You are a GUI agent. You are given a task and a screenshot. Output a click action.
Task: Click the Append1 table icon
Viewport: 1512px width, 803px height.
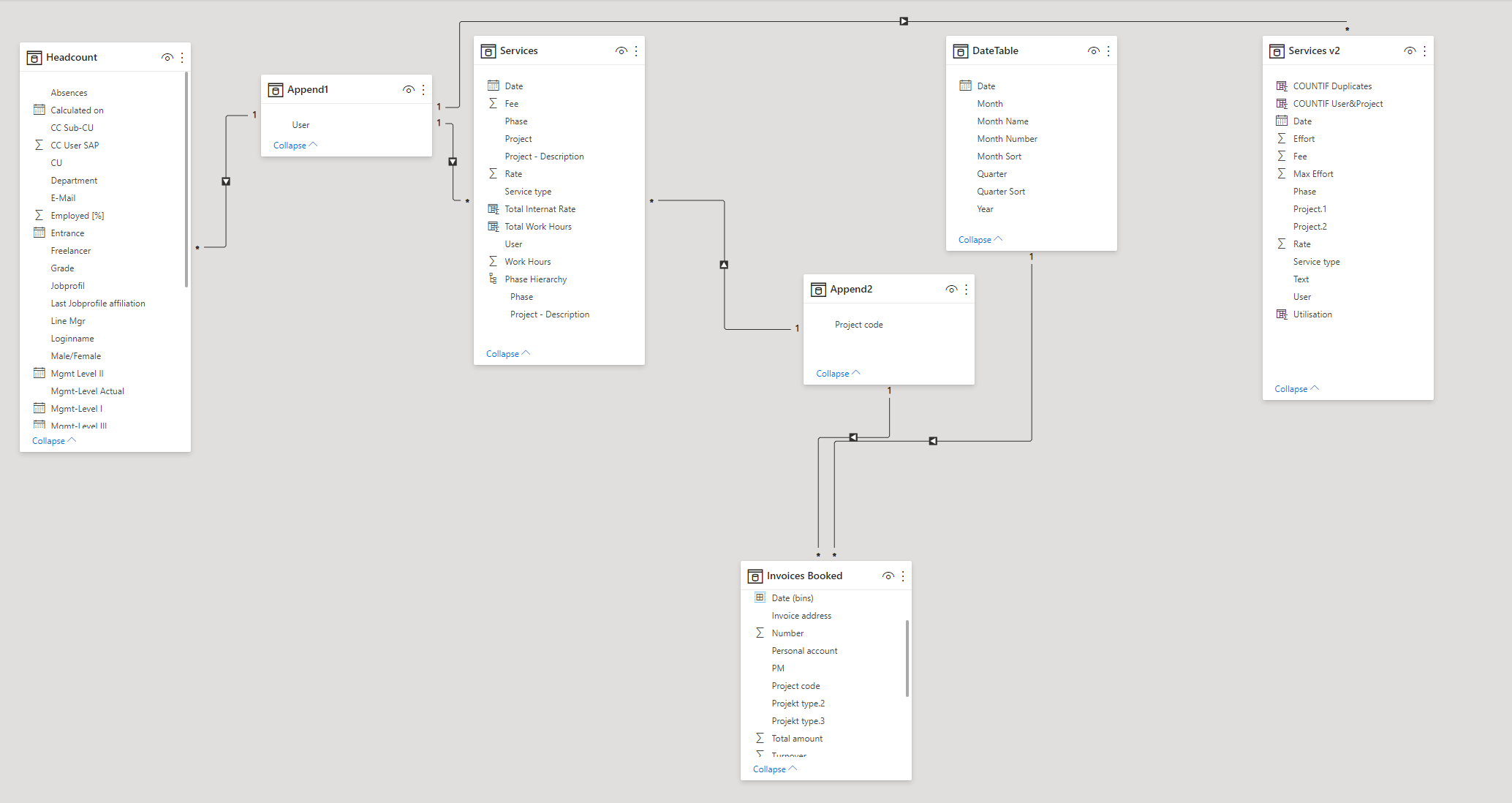(275, 90)
